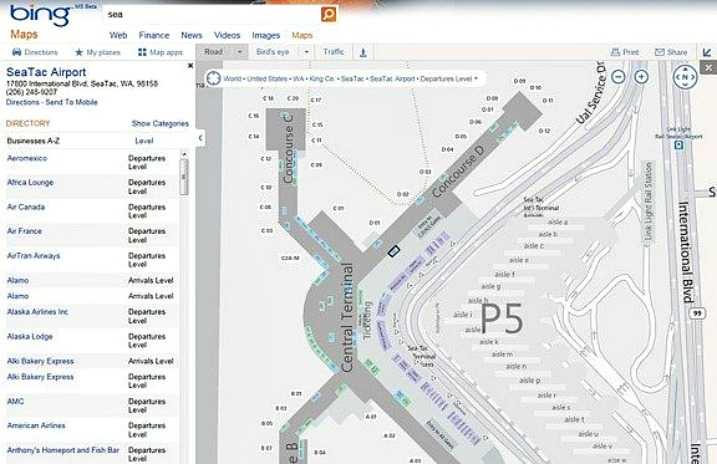Click the directory list scrollbar
Screen dimensions: 717x464
184,176
